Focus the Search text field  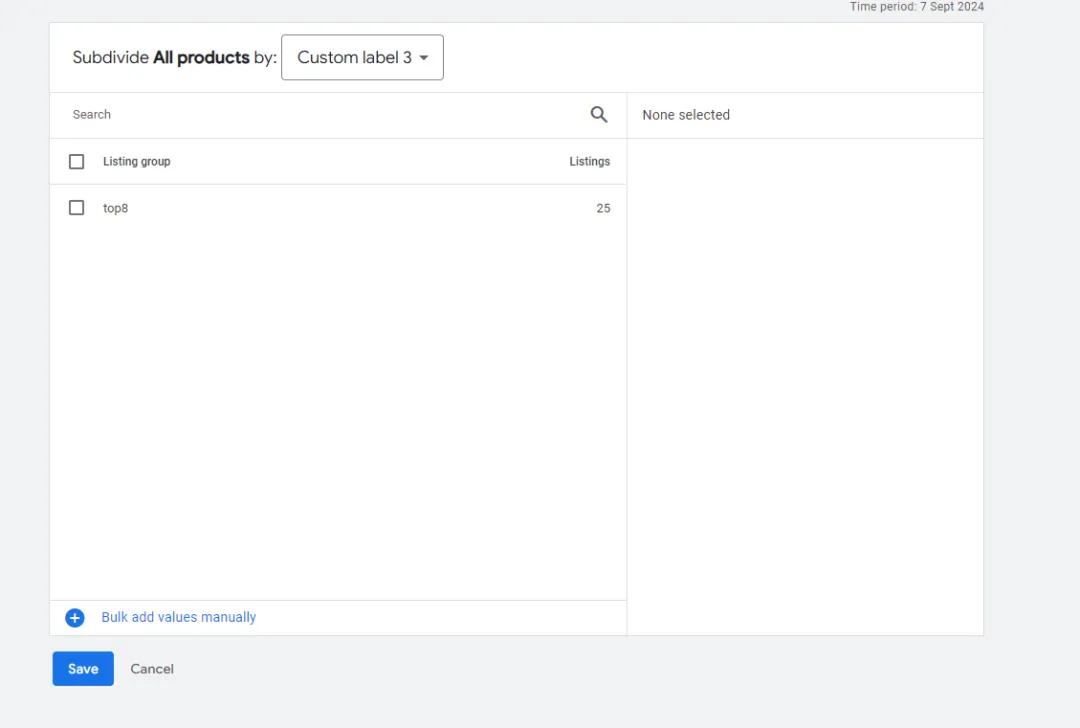[x=320, y=115]
